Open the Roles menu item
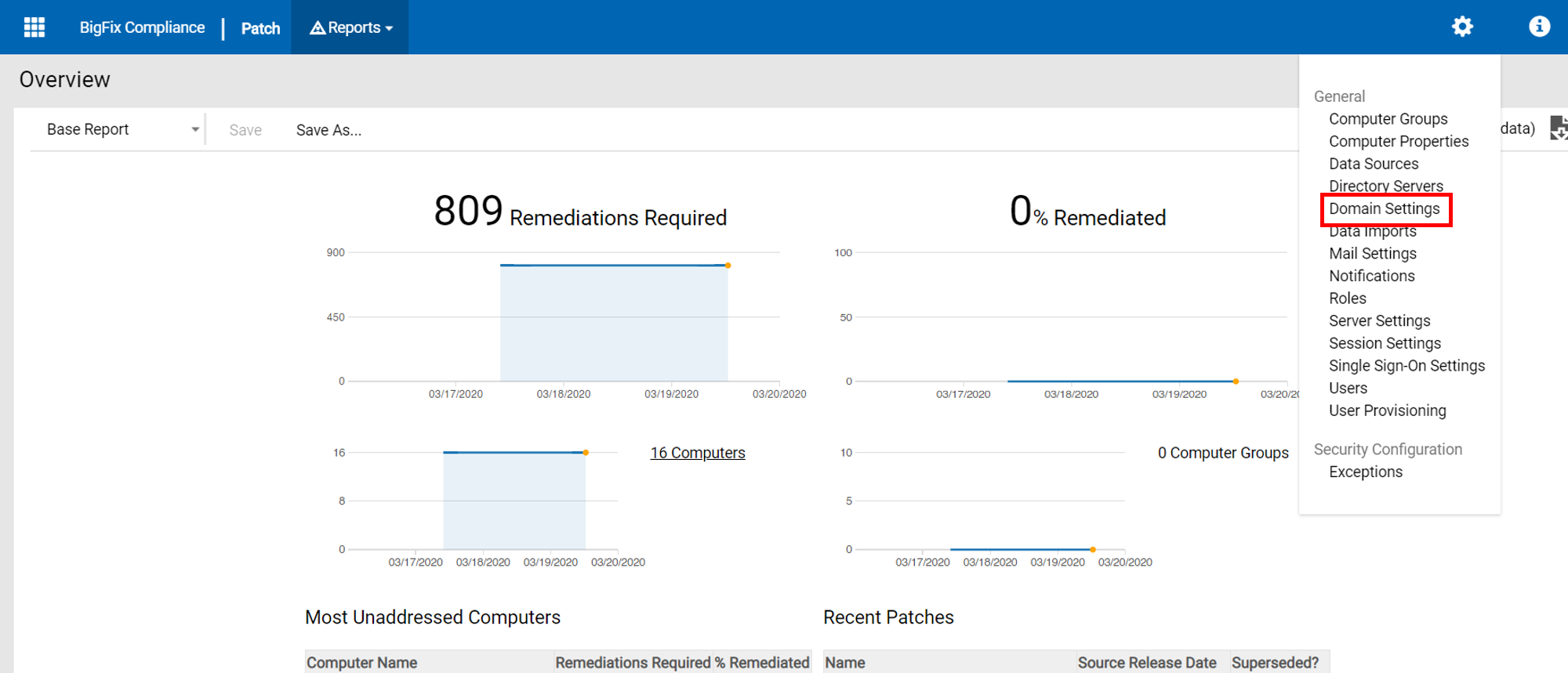 (1347, 299)
